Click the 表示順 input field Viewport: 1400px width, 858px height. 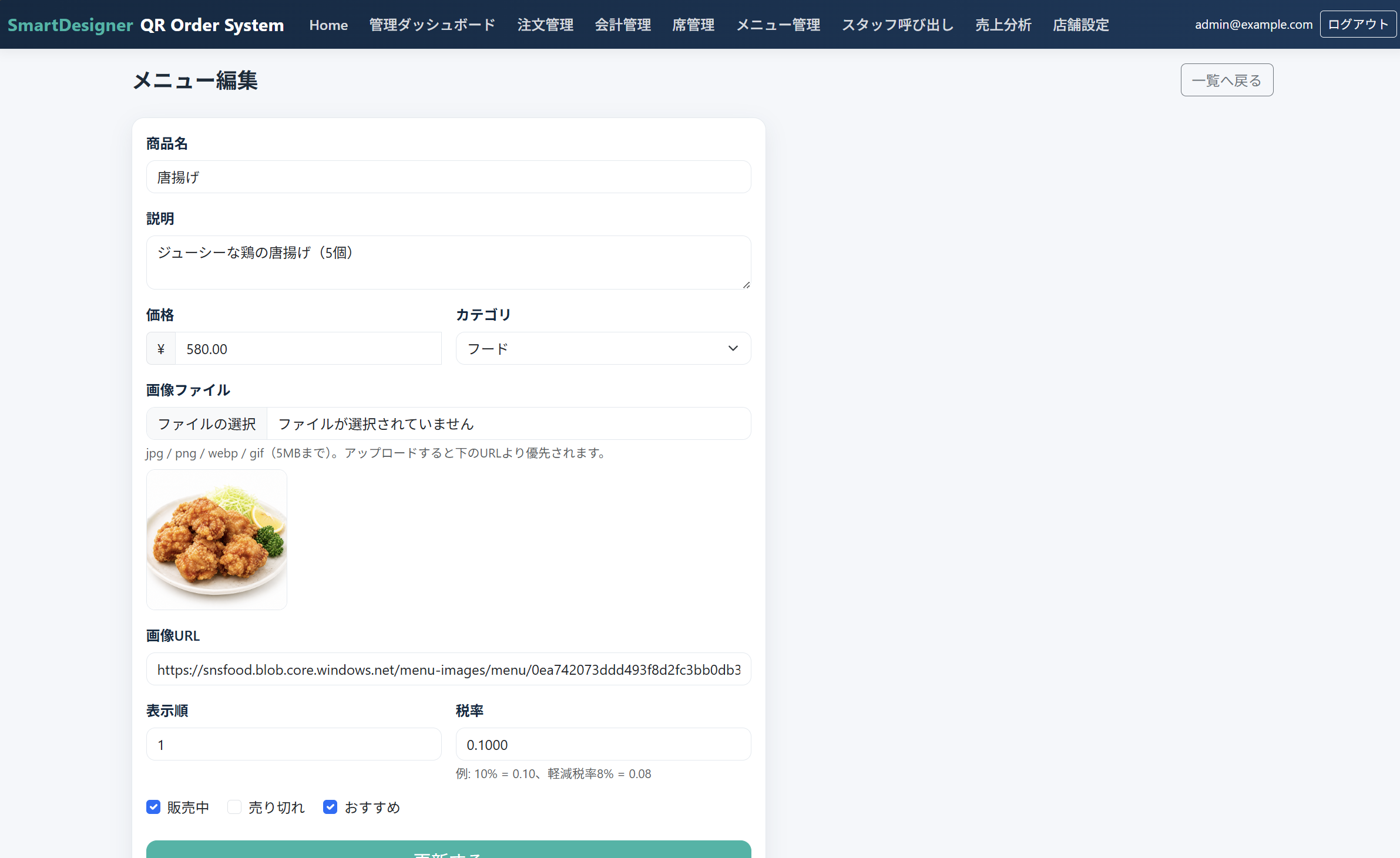click(x=294, y=744)
